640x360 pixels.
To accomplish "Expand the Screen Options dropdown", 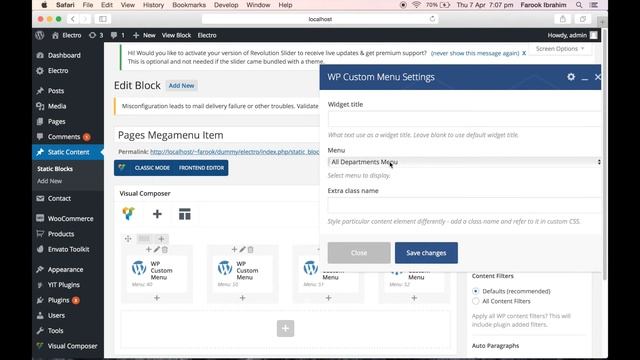I will click(560, 49).
